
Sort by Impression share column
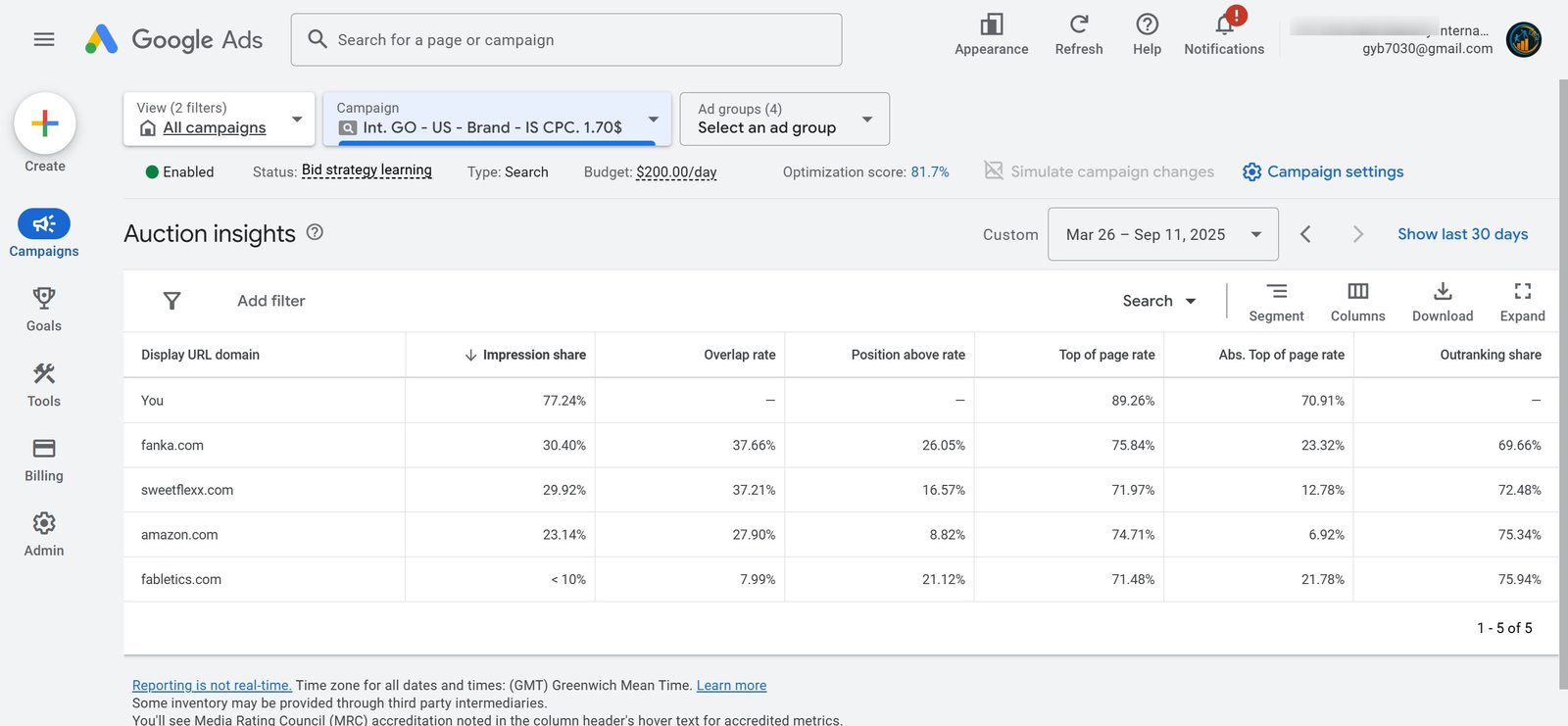(x=525, y=355)
